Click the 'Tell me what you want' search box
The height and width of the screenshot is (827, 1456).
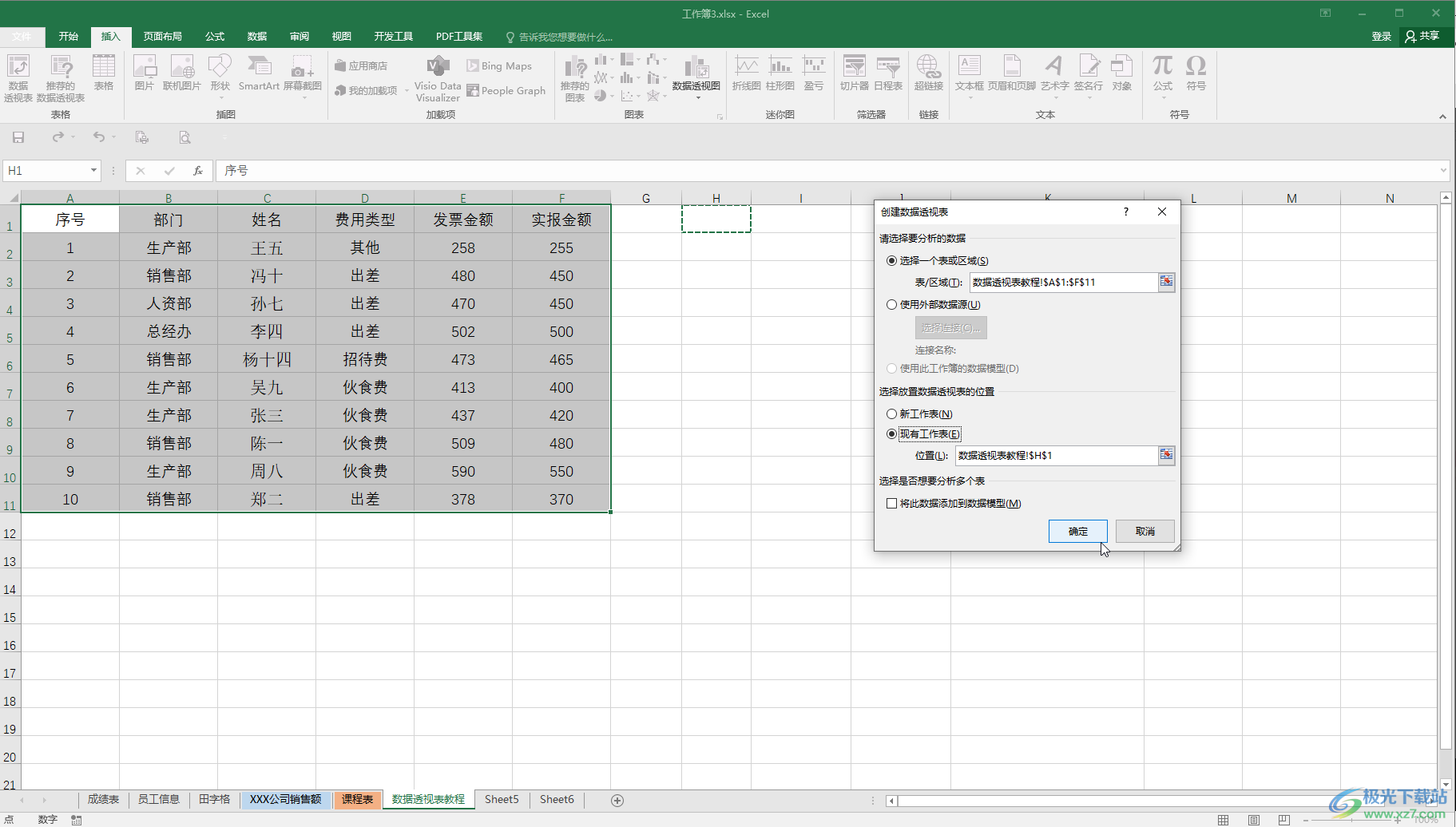coord(559,38)
